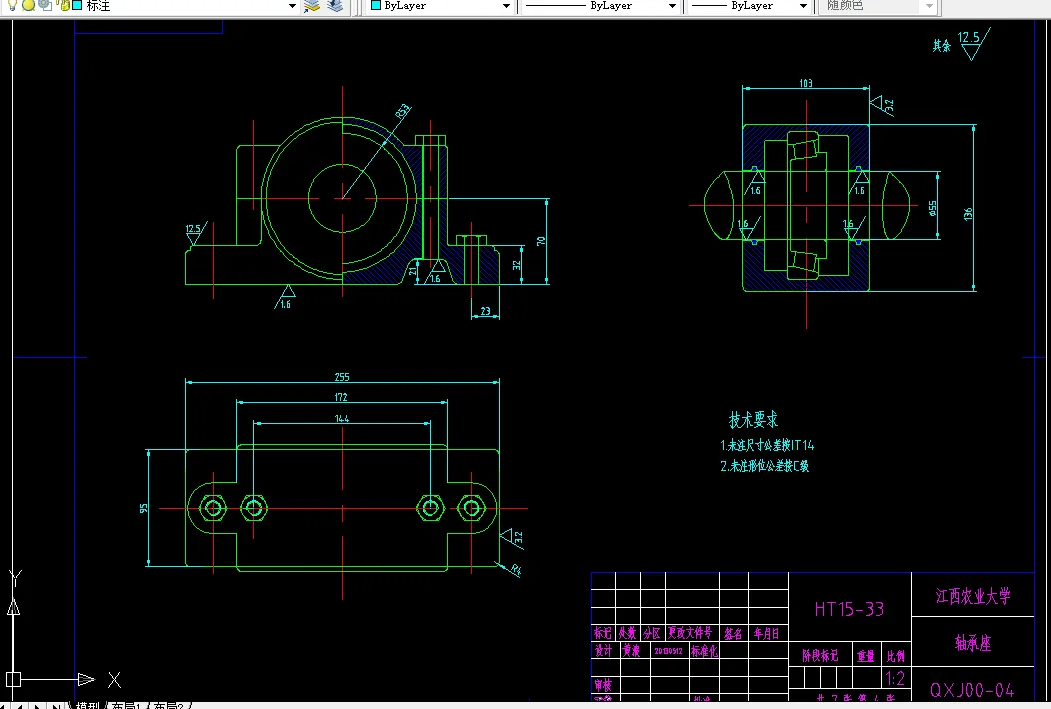Toggle the layer freeze sun icon

point(29,5)
